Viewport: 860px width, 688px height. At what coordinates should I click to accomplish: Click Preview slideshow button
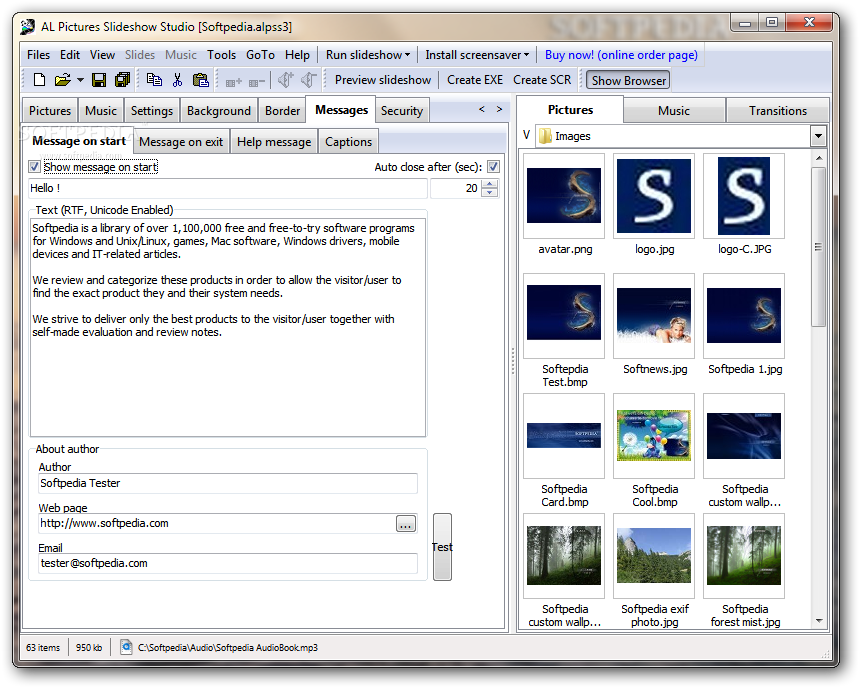point(383,80)
